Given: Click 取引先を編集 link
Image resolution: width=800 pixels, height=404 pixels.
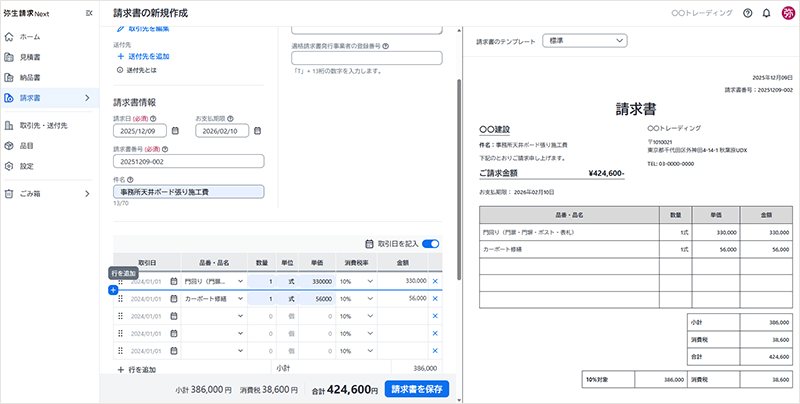Looking at the screenshot, I should coord(143,29).
